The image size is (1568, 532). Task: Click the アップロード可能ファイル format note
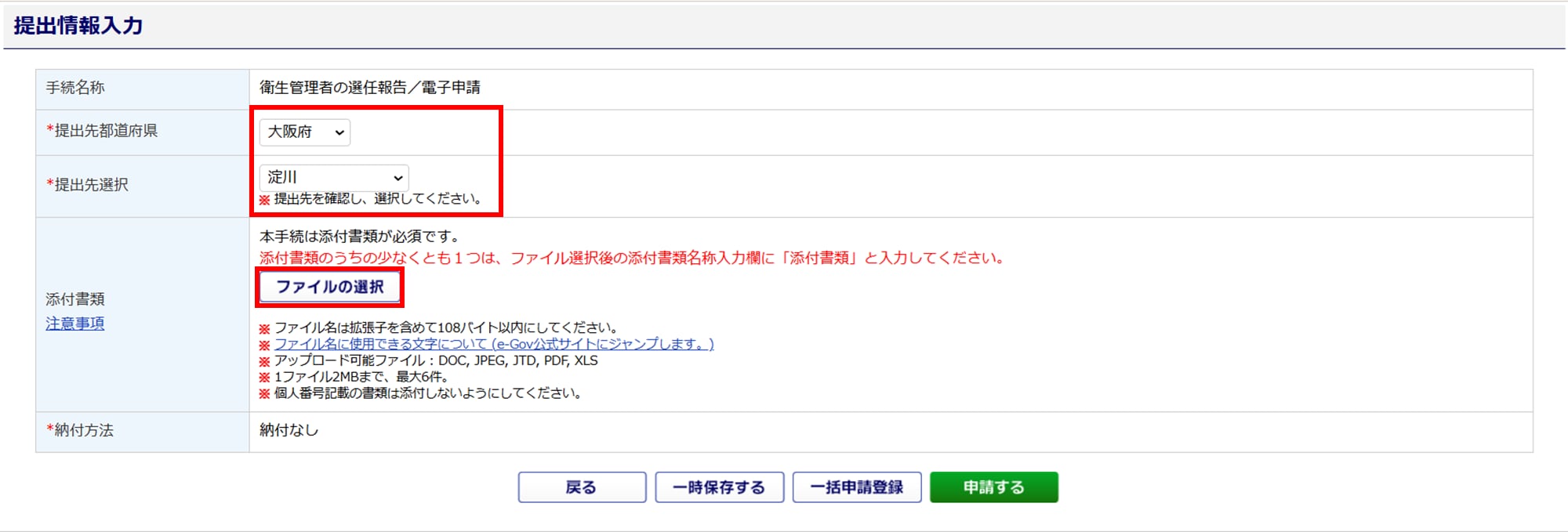click(x=435, y=360)
